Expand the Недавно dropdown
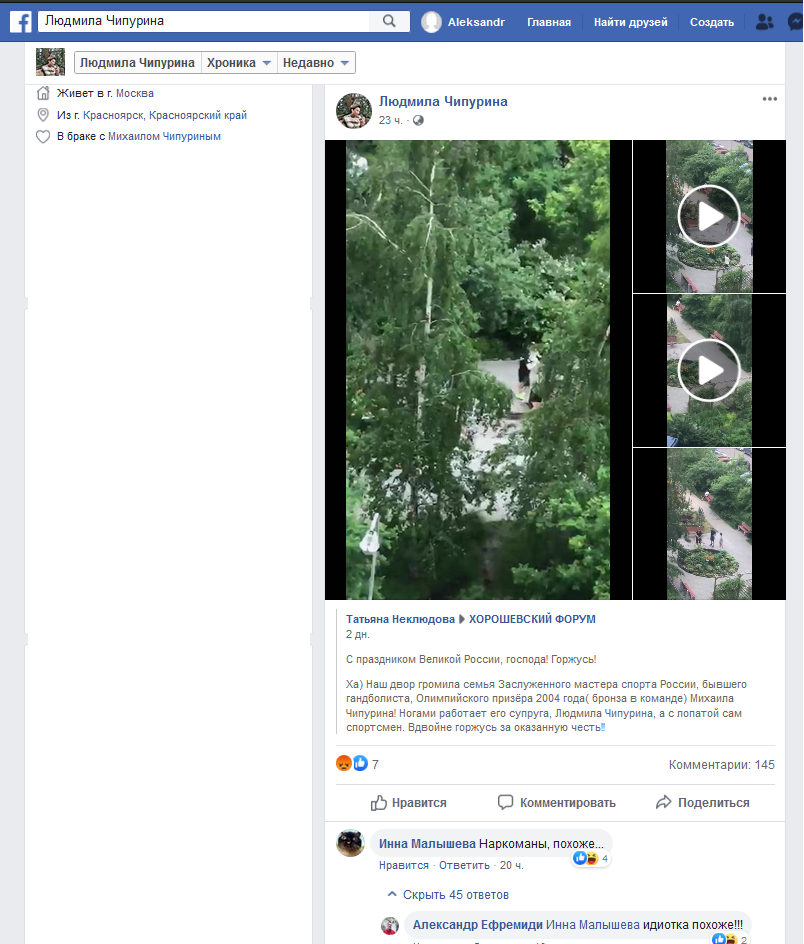Viewport: 804px width, 944px height. [x=316, y=63]
